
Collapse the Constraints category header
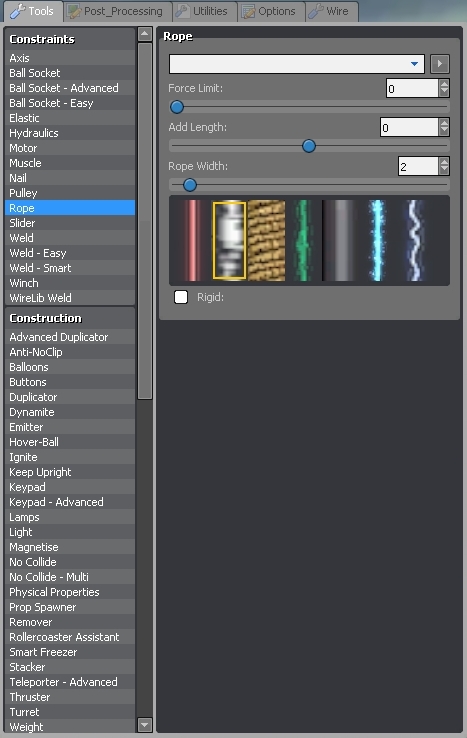[70, 39]
